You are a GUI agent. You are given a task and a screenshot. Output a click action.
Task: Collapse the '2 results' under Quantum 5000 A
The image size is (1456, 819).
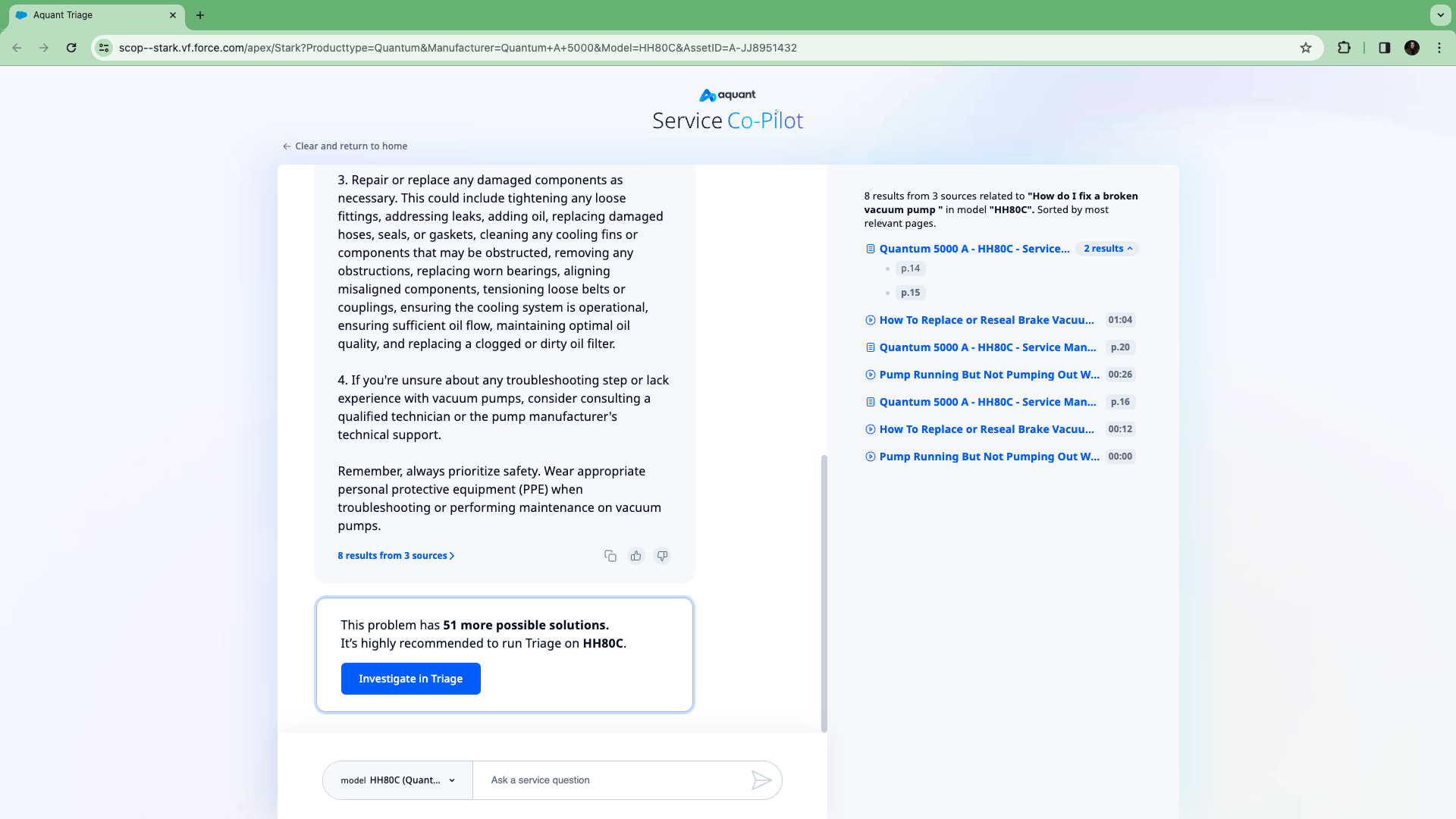coord(1106,249)
